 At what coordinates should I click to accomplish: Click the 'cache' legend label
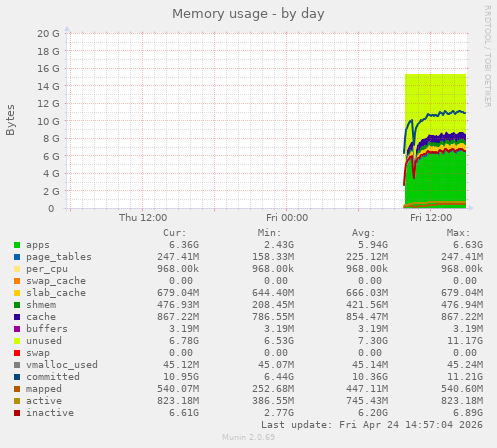click(41, 317)
